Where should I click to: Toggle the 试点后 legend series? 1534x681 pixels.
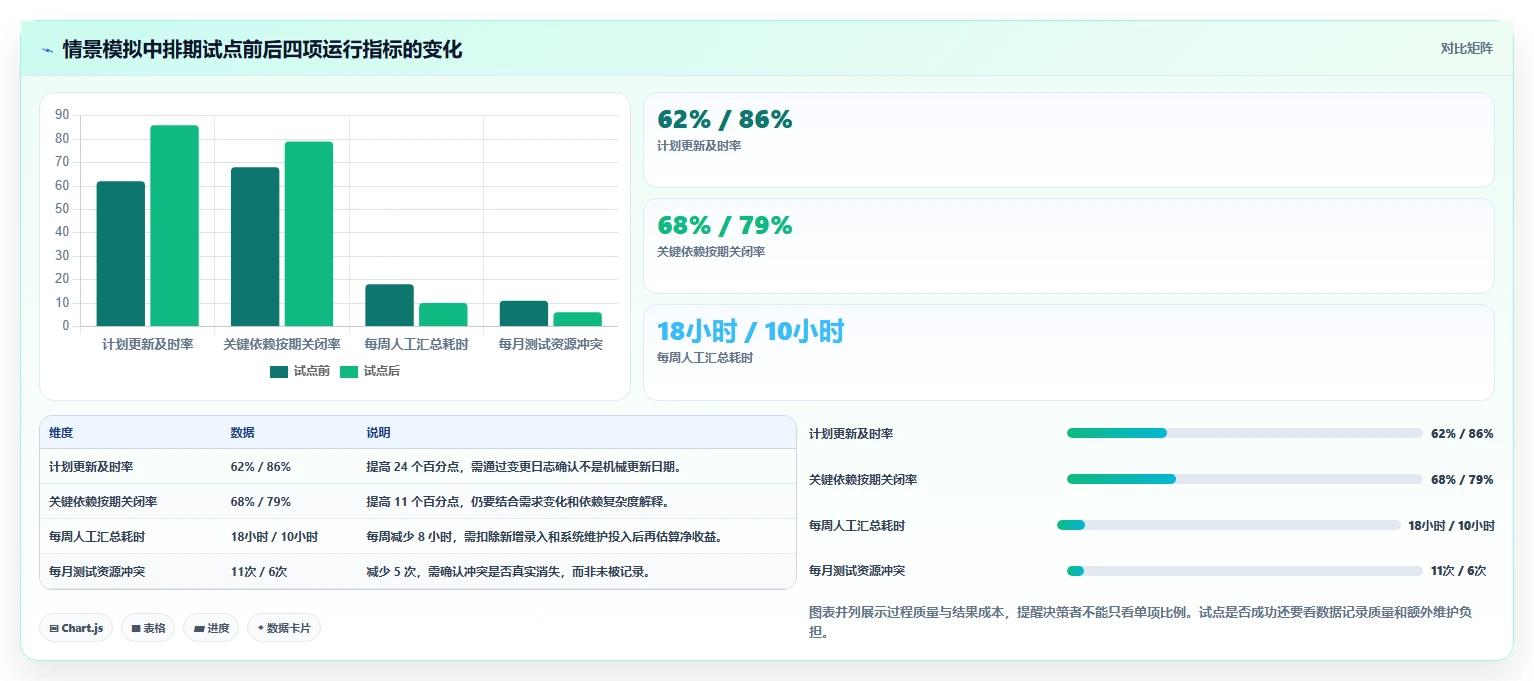(x=369, y=371)
